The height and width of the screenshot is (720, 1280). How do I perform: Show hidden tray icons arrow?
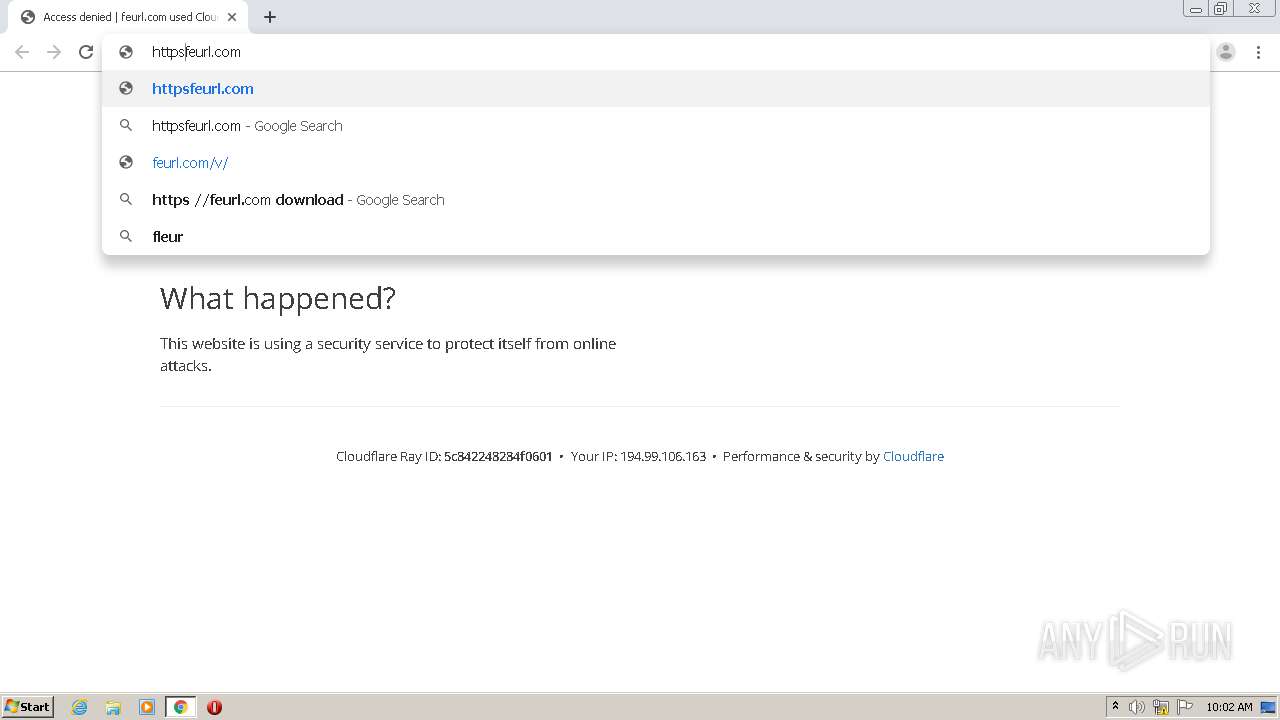(x=1115, y=707)
